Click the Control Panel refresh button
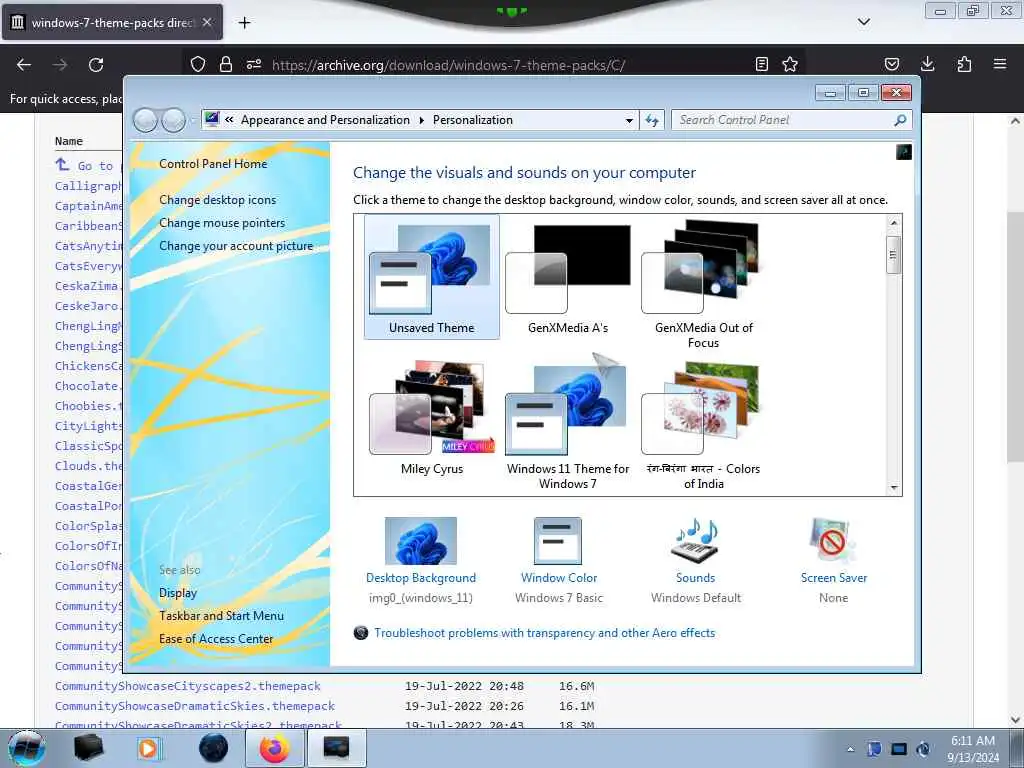The height and width of the screenshot is (768, 1024). (652, 120)
